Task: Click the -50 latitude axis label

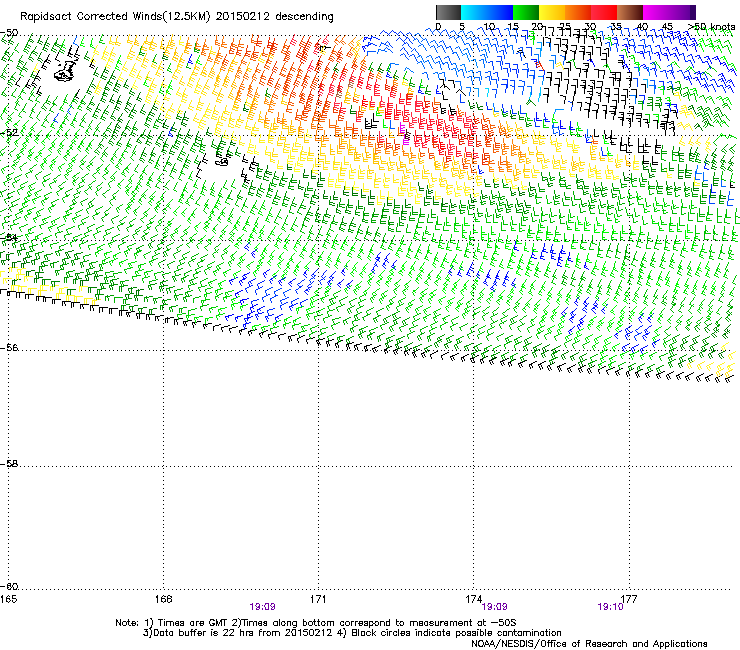Action: coord(9,33)
